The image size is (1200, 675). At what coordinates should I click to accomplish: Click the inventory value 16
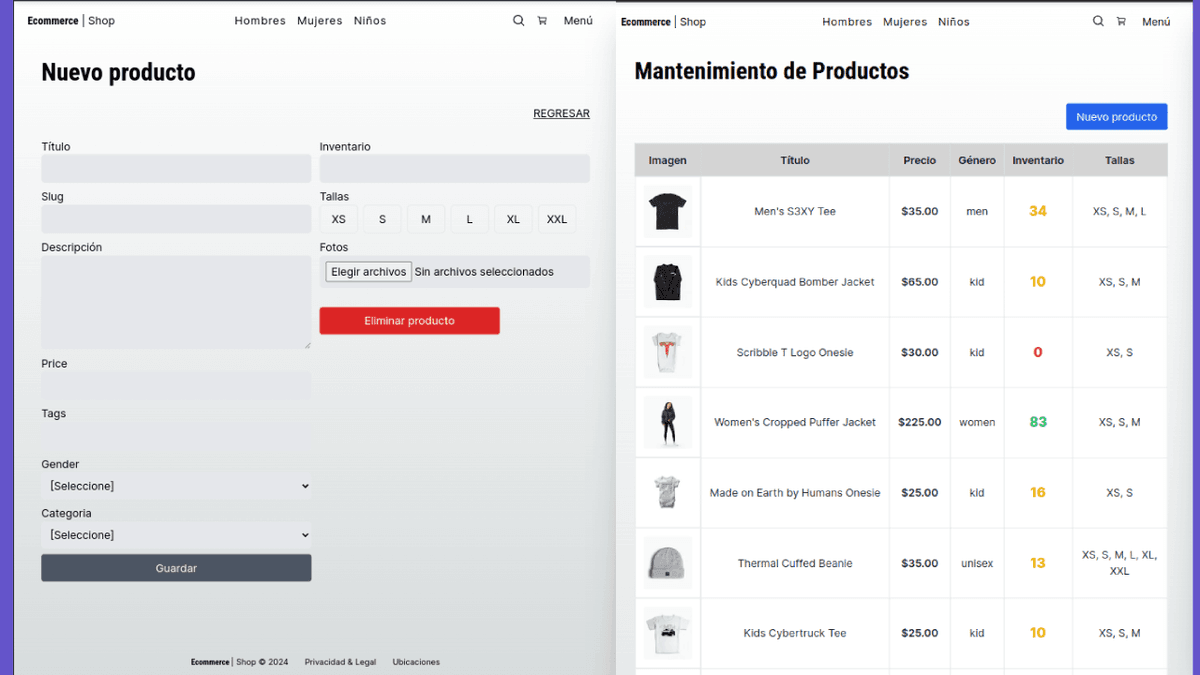(1038, 493)
